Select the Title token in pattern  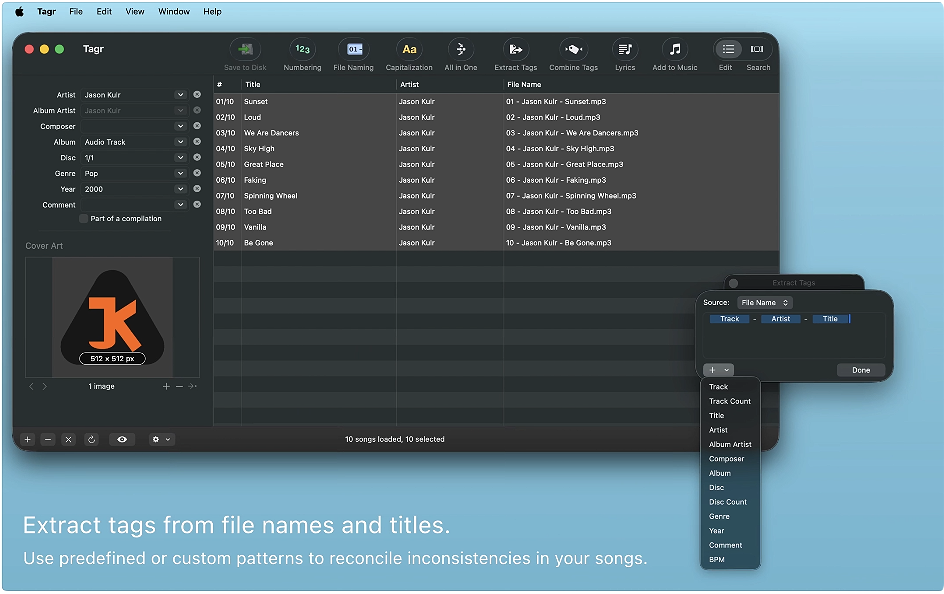pos(830,319)
